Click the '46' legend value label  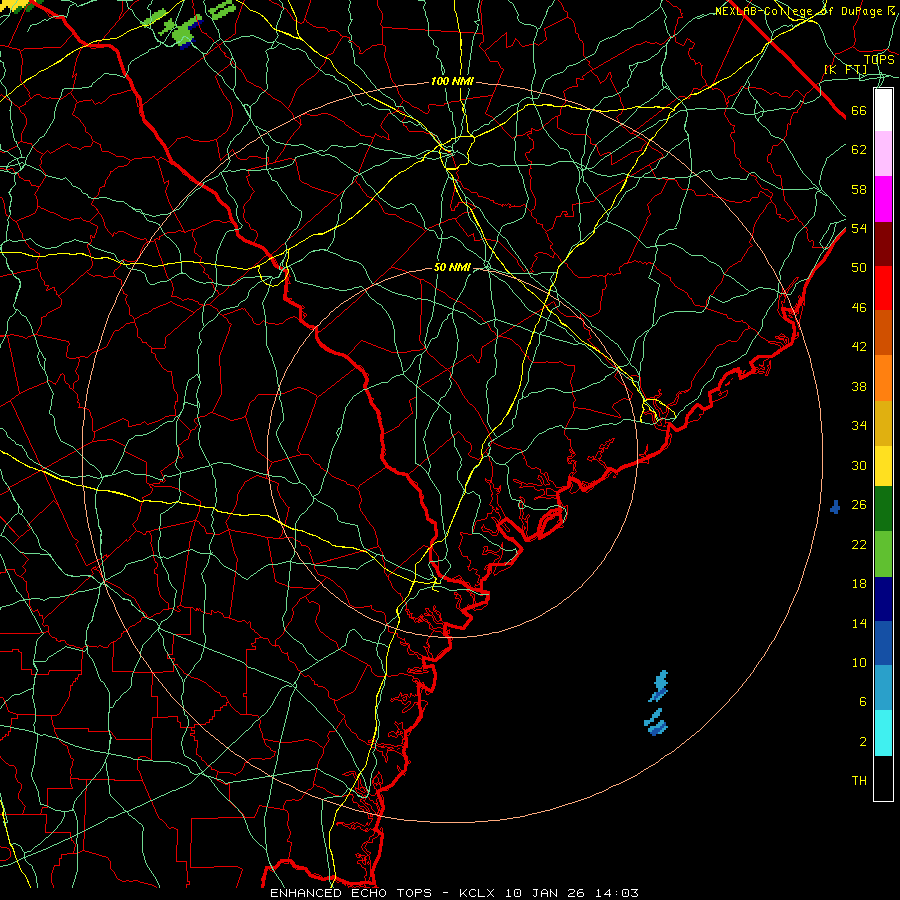(x=859, y=308)
